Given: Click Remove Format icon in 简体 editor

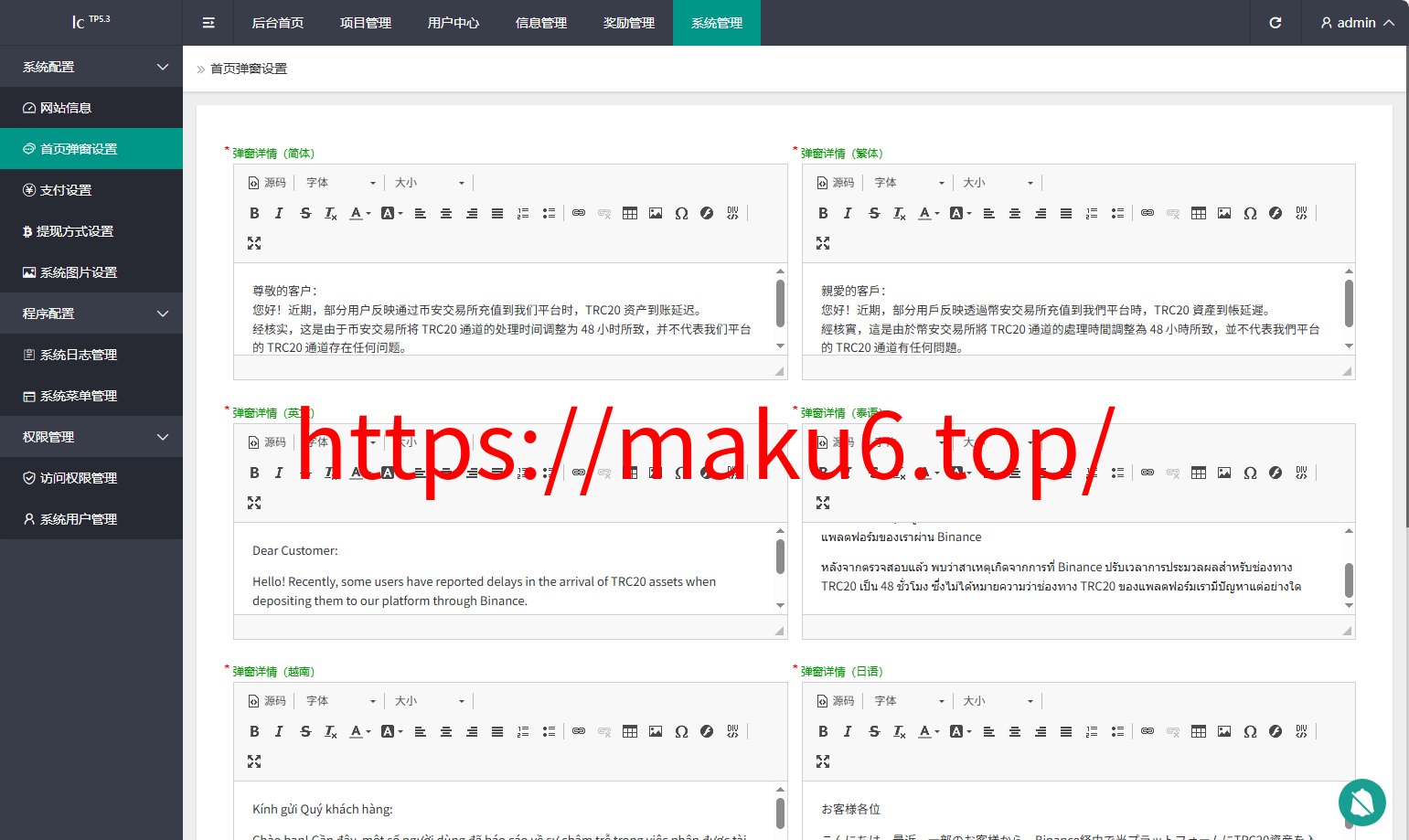Looking at the screenshot, I should coord(331,213).
